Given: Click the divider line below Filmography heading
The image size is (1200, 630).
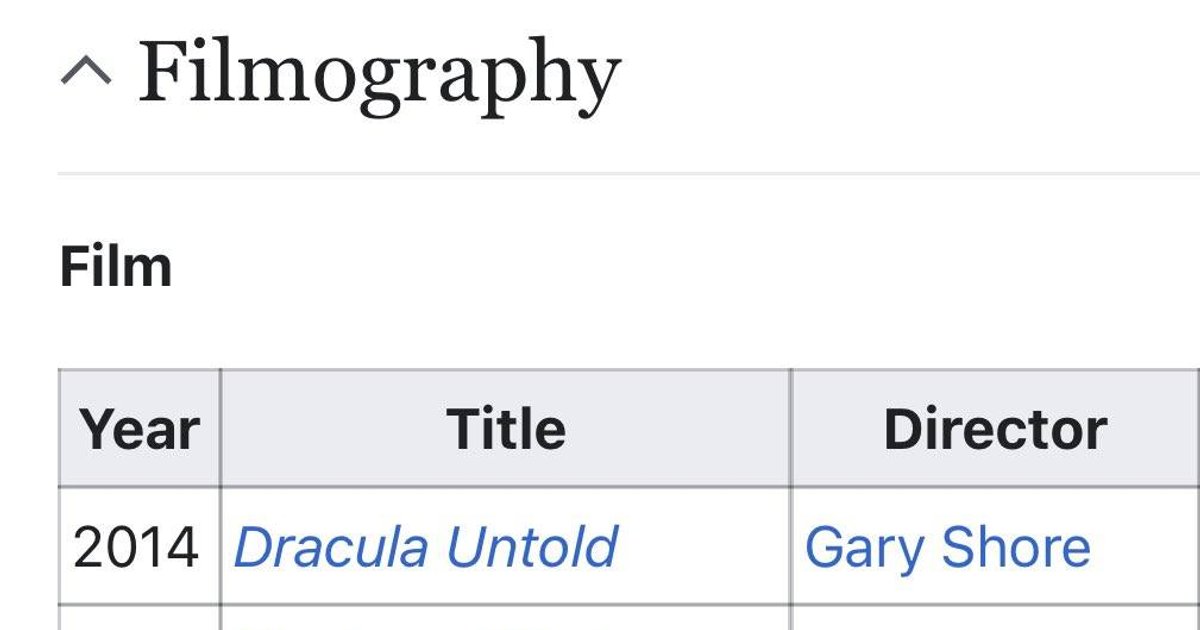Looking at the screenshot, I should (x=628, y=173).
